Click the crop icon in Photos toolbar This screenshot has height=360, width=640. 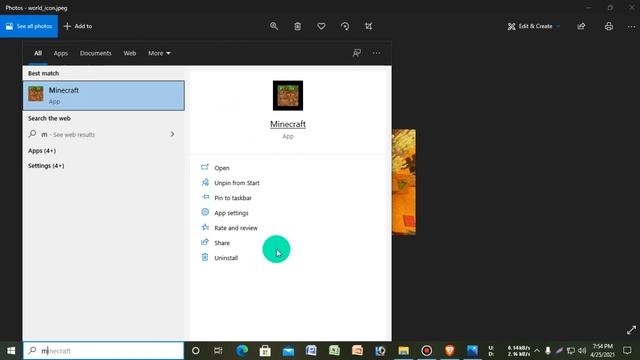tap(369, 26)
